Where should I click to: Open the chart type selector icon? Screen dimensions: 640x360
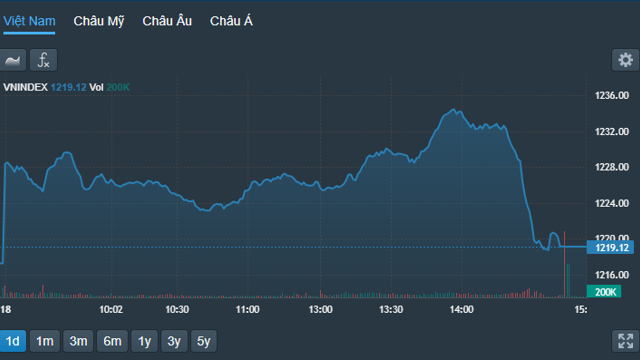pos(13,60)
